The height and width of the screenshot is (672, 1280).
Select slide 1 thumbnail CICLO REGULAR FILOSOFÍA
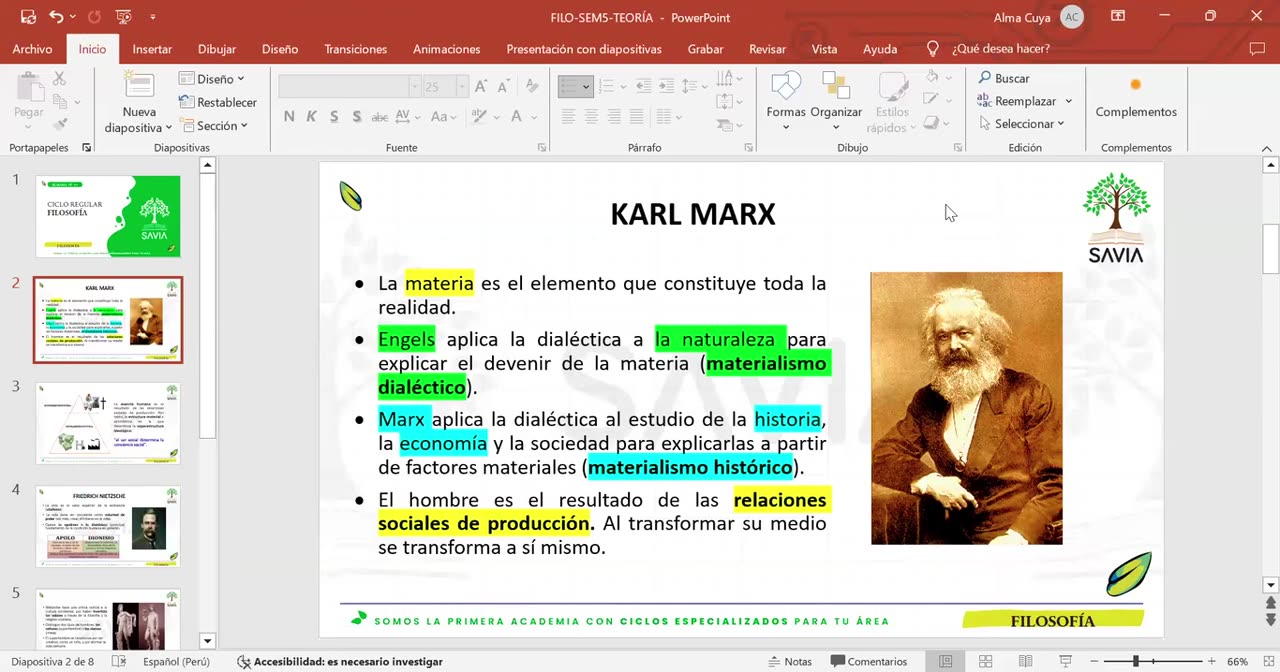tap(108, 216)
